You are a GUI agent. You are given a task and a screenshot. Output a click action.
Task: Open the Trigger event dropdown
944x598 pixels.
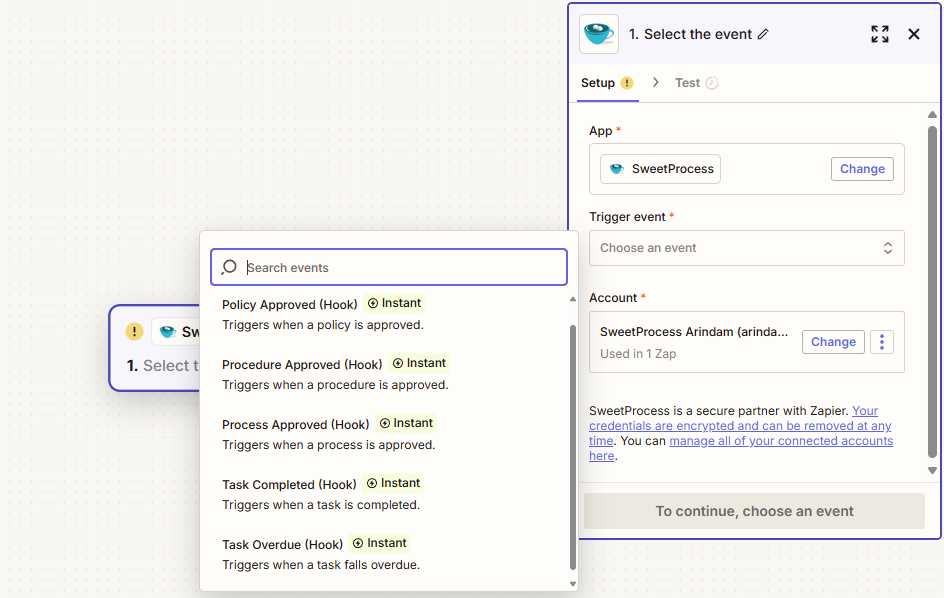[746, 248]
